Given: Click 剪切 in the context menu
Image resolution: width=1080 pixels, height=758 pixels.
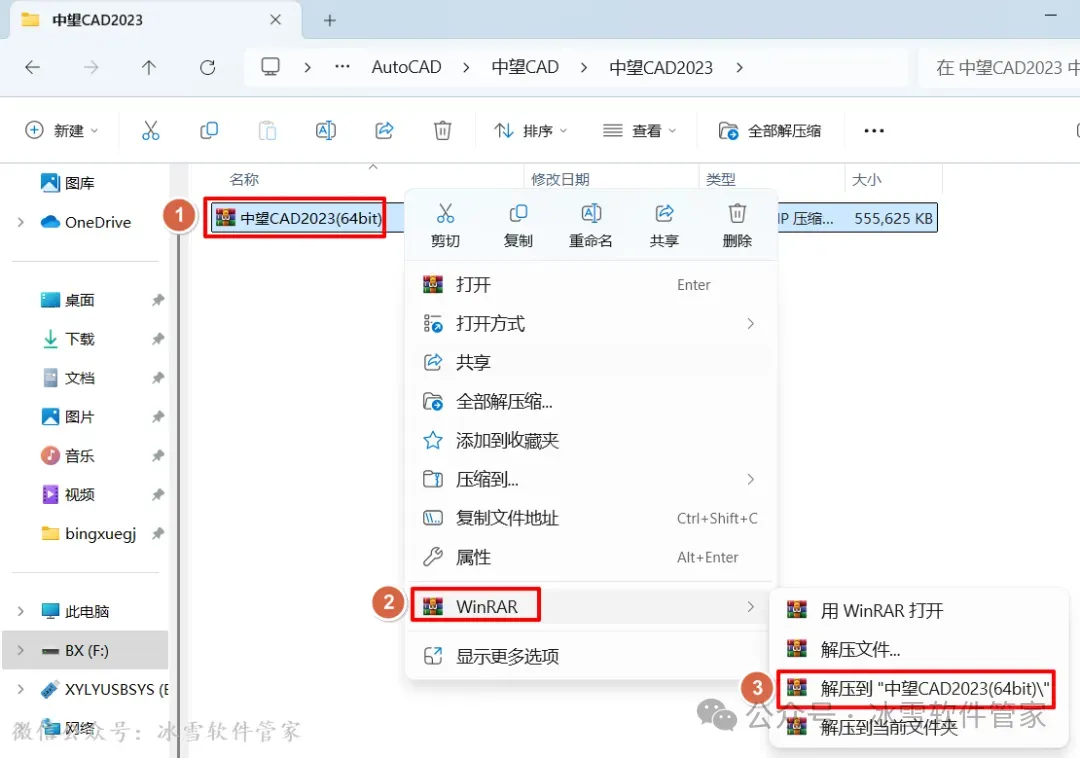Looking at the screenshot, I should tap(445, 225).
